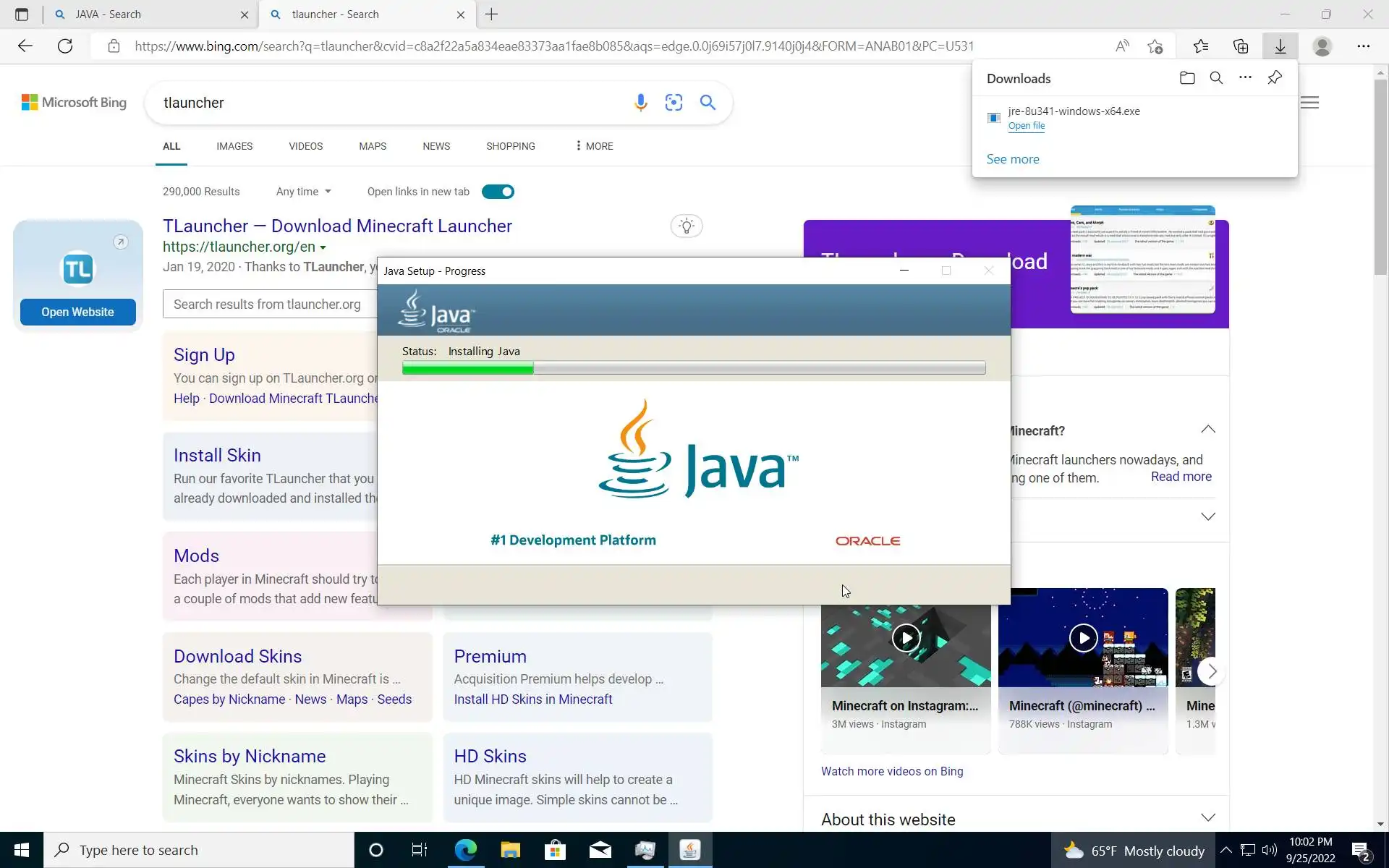Click the Read aloud icon in address bar
1389x868 pixels.
tap(1122, 46)
